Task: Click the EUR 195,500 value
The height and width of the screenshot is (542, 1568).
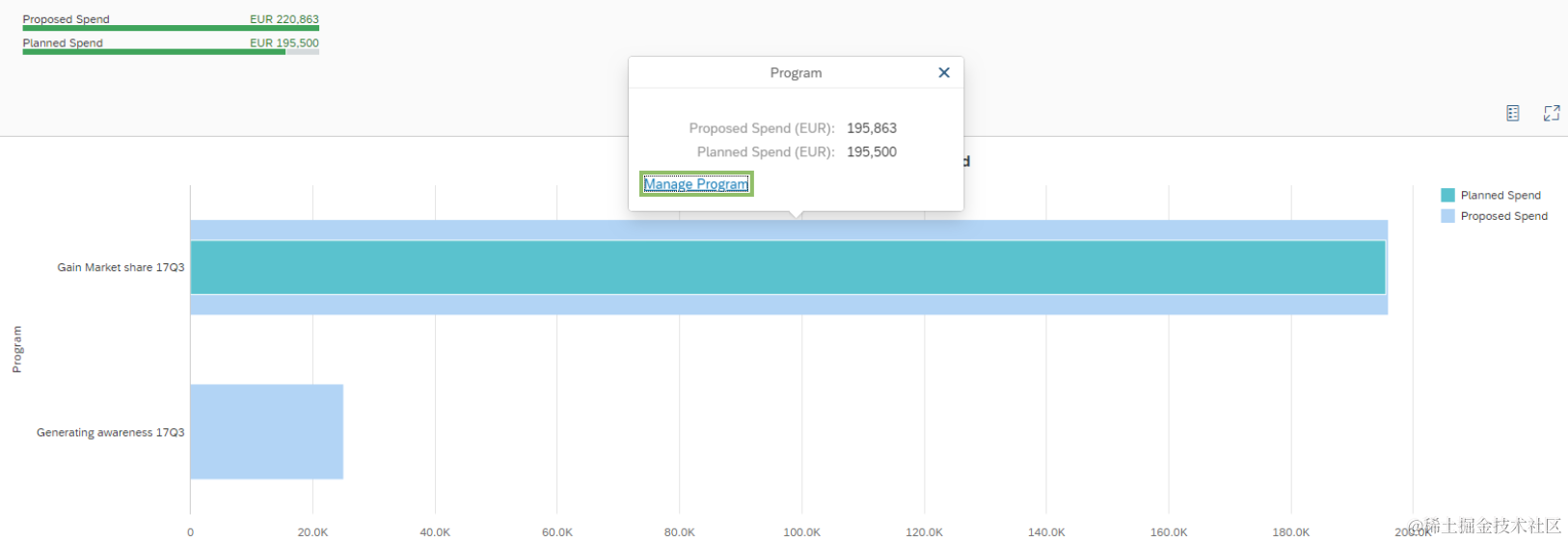Action: (x=284, y=42)
